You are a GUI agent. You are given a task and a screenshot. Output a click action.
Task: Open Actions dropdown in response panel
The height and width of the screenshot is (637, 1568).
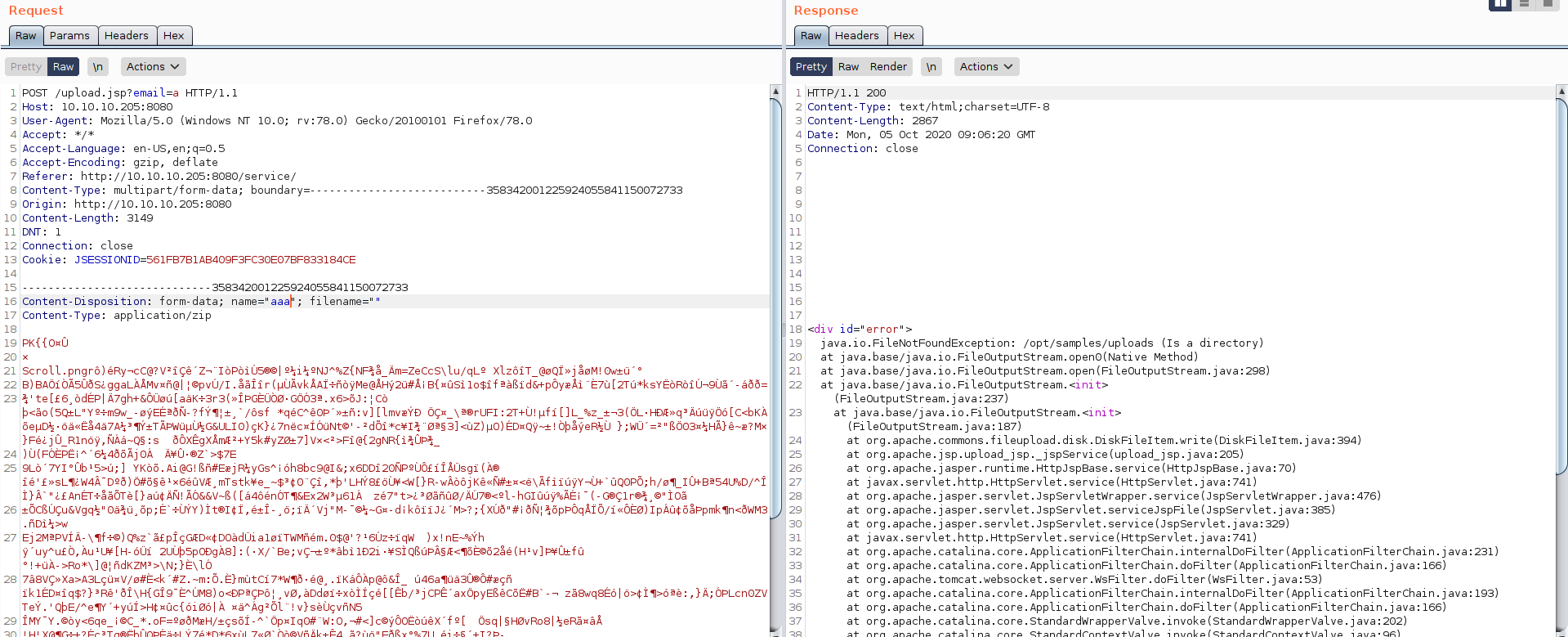point(986,67)
